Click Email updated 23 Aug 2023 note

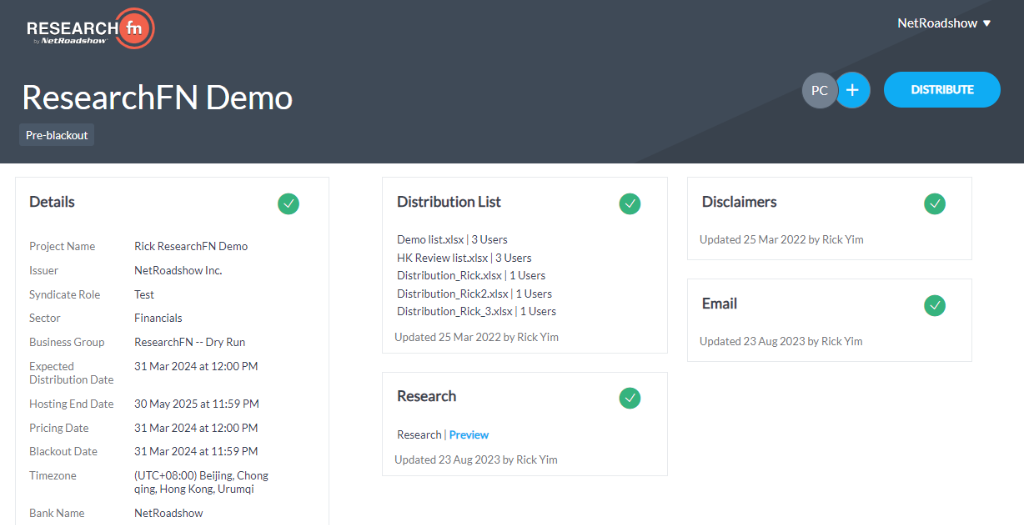[x=780, y=342]
